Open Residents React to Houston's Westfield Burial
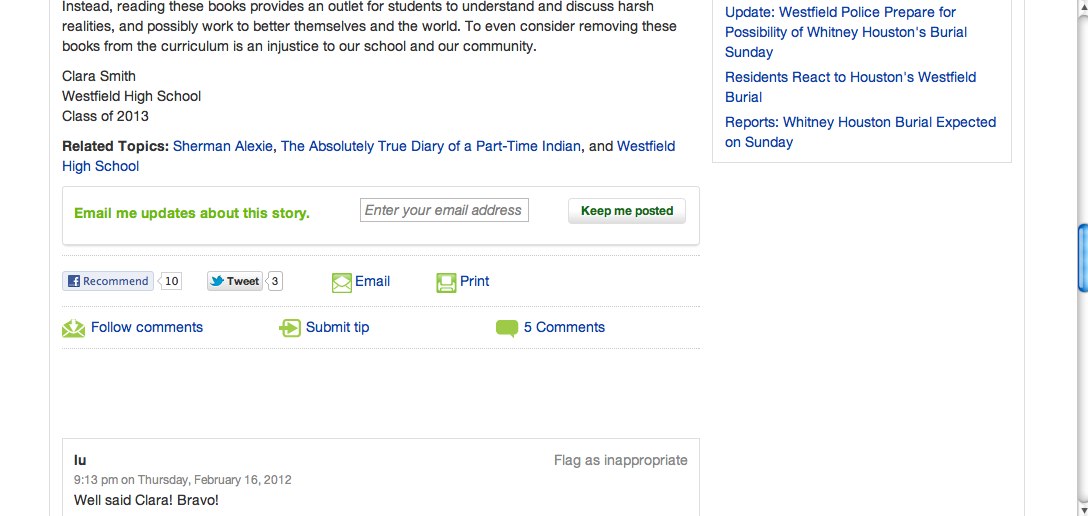The width and height of the screenshot is (1088, 516). pos(851,87)
